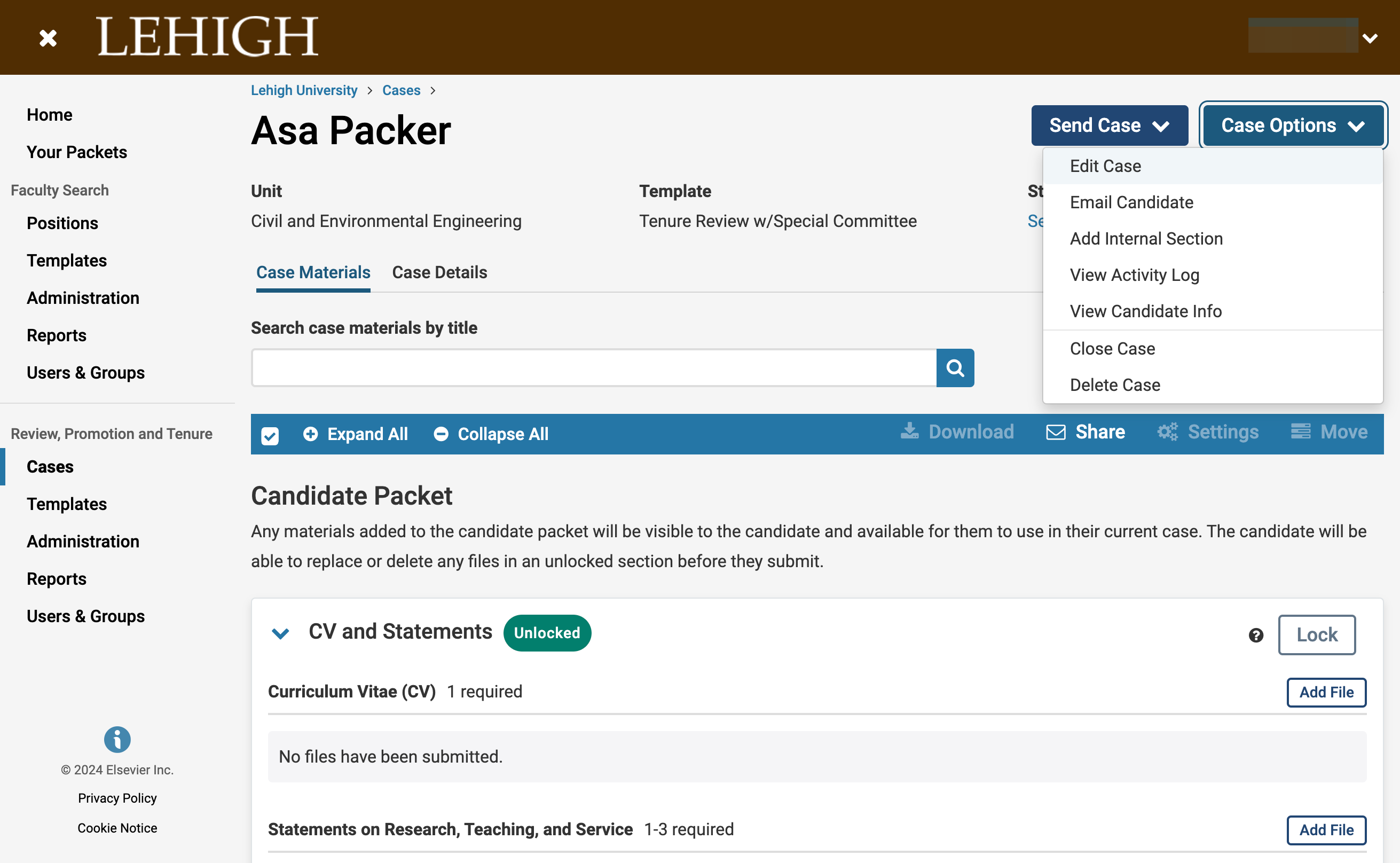Open Templates under Faculty Search
Screen dimensions: 1400x863
point(66,260)
